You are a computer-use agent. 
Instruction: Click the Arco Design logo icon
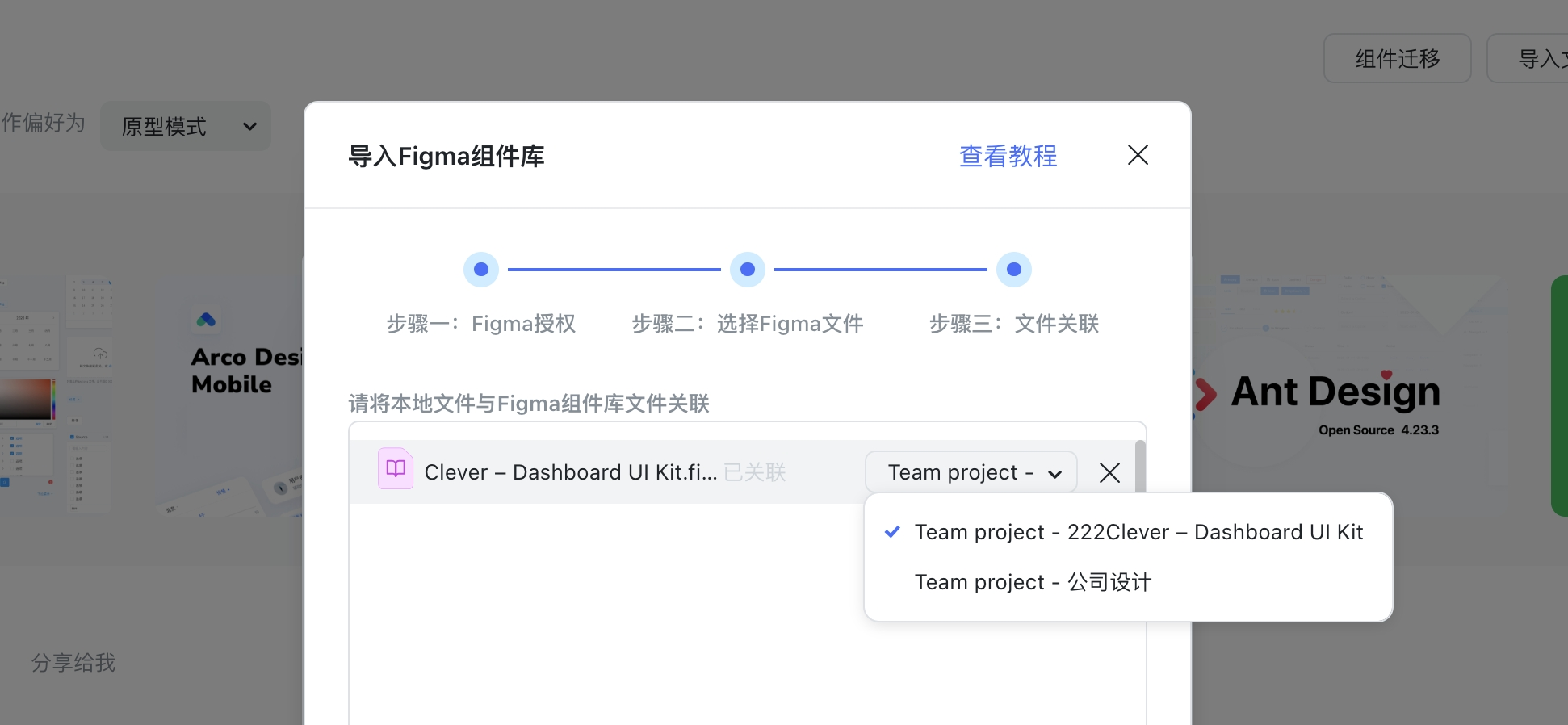(x=206, y=320)
